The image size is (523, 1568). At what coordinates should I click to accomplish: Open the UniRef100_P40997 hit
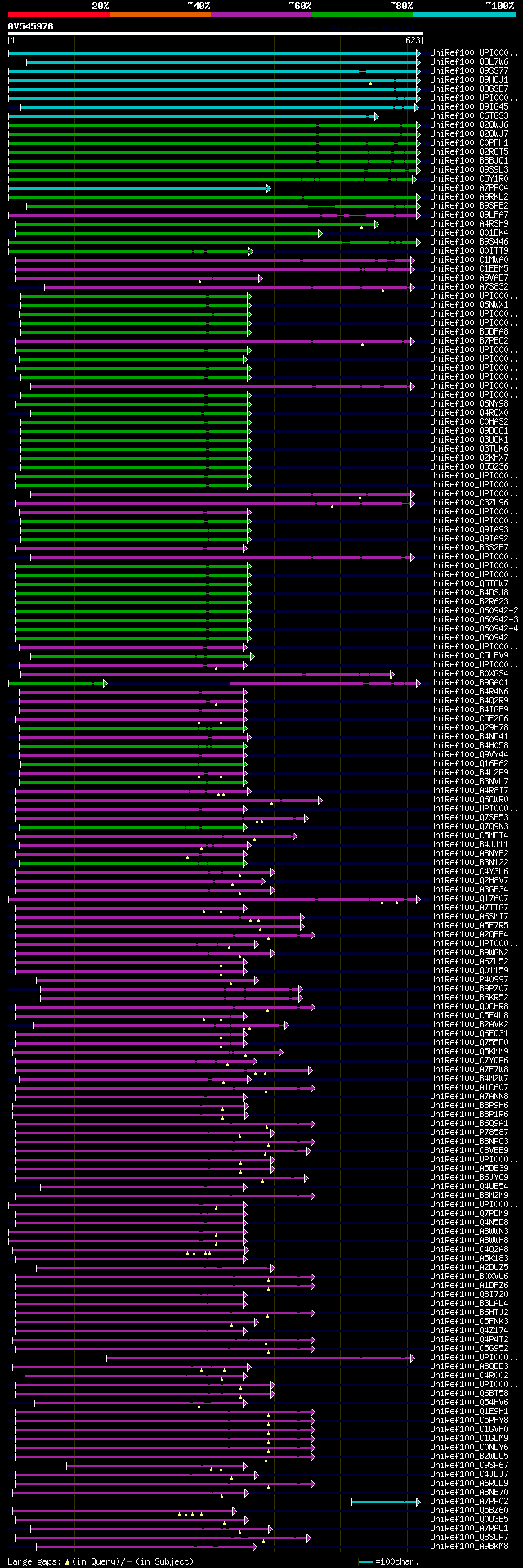[x=469, y=980]
